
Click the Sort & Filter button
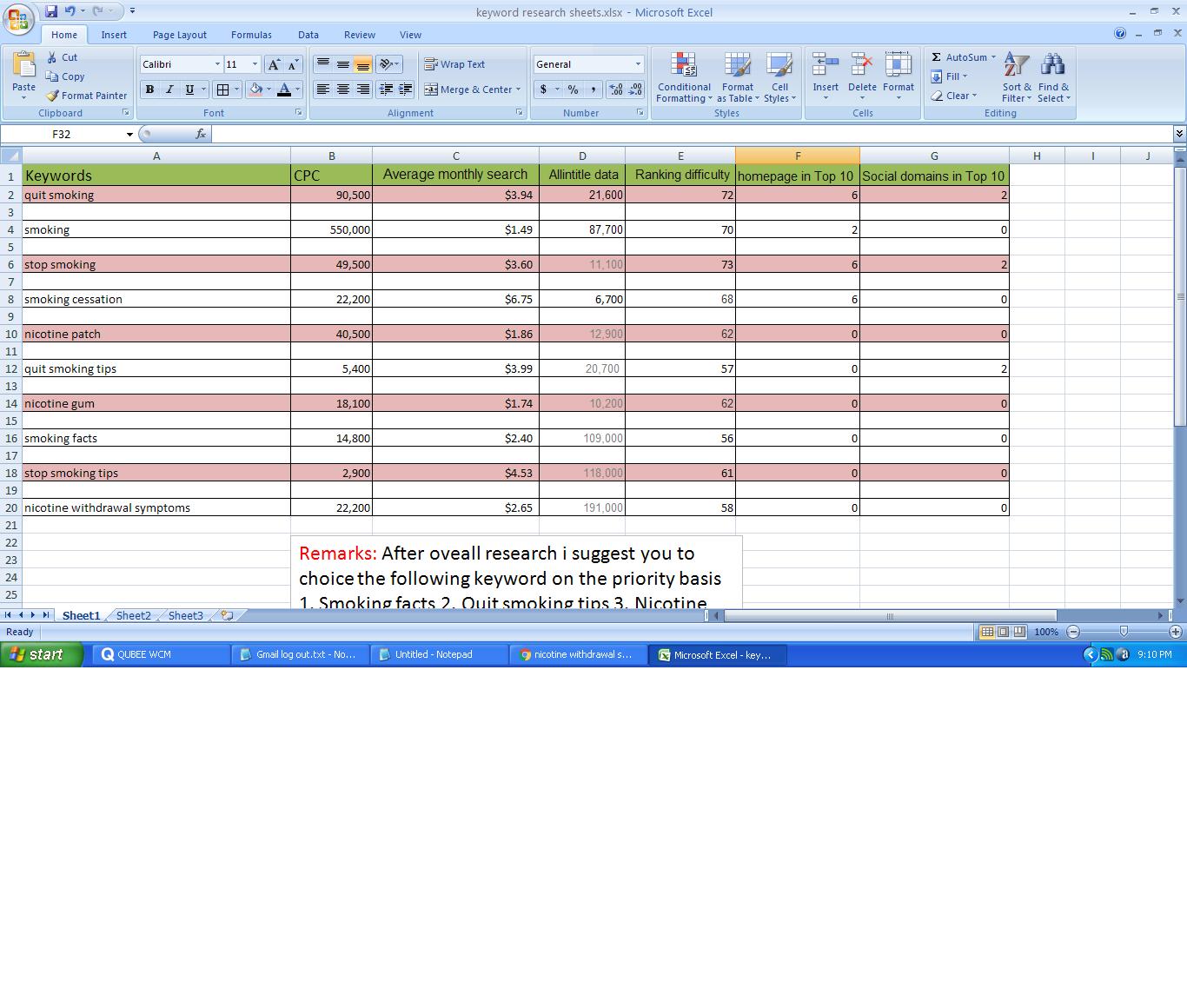(1015, 76)
